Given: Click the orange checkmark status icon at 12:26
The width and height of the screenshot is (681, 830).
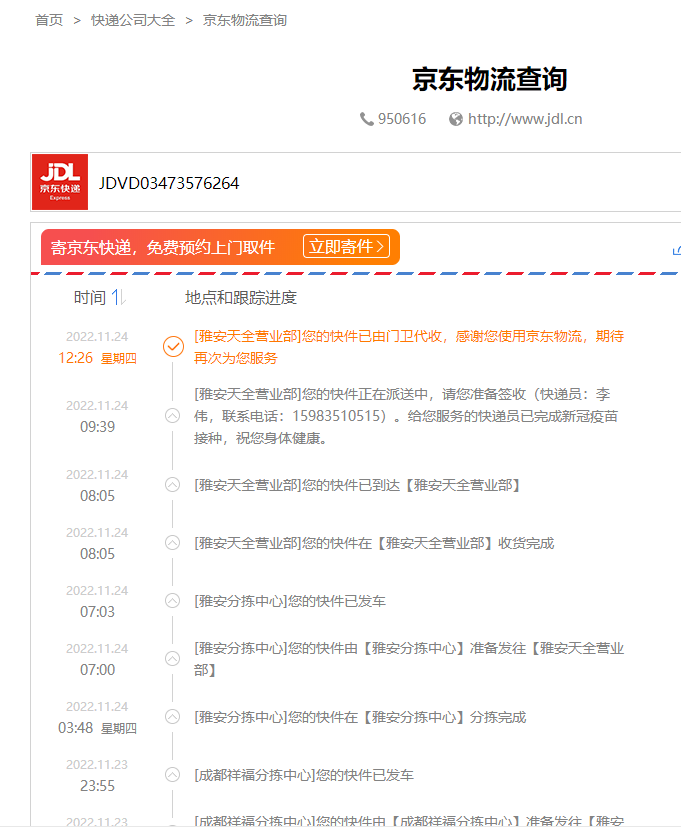Looking at the screenshot, I should 173,347.
